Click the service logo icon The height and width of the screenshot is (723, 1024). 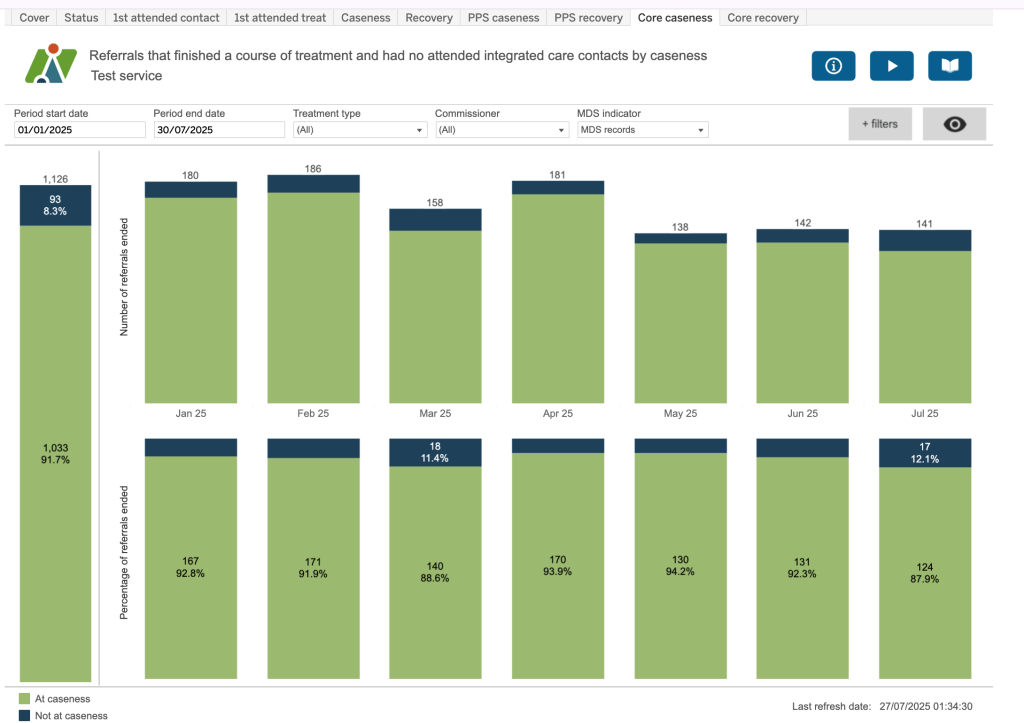[x=50, y=64]
